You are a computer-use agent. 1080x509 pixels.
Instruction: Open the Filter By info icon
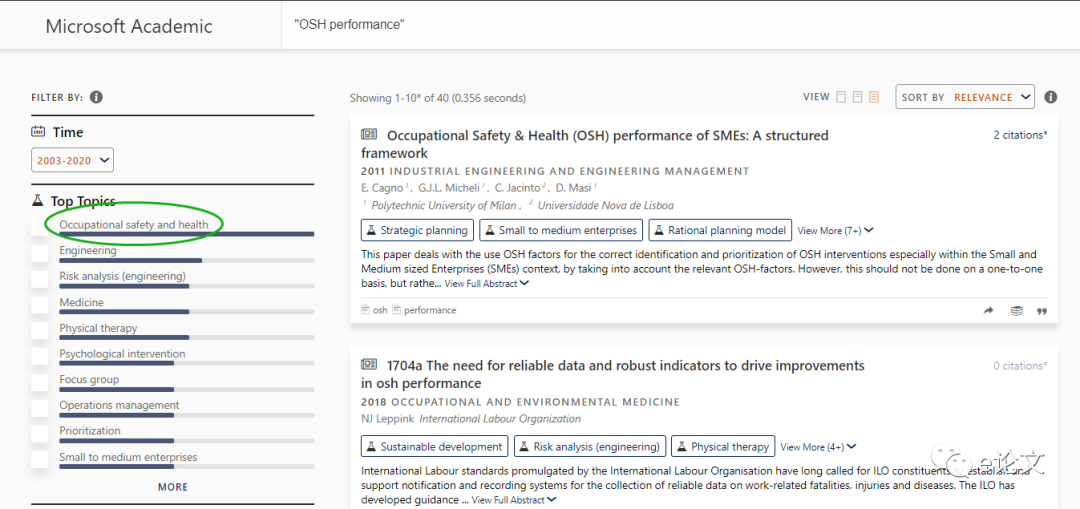pyautogui.click(x=96, y=97)
